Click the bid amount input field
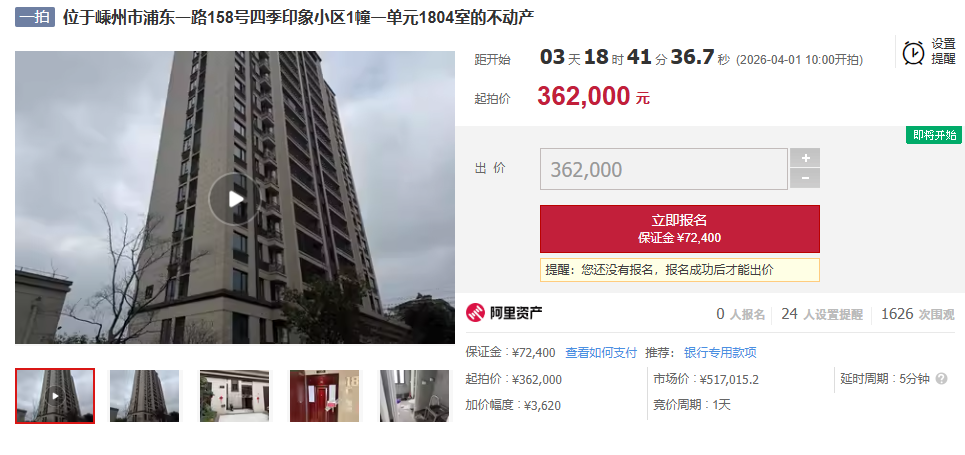The height and width of the screenshot is (455, 965). (x=663, y=169)
